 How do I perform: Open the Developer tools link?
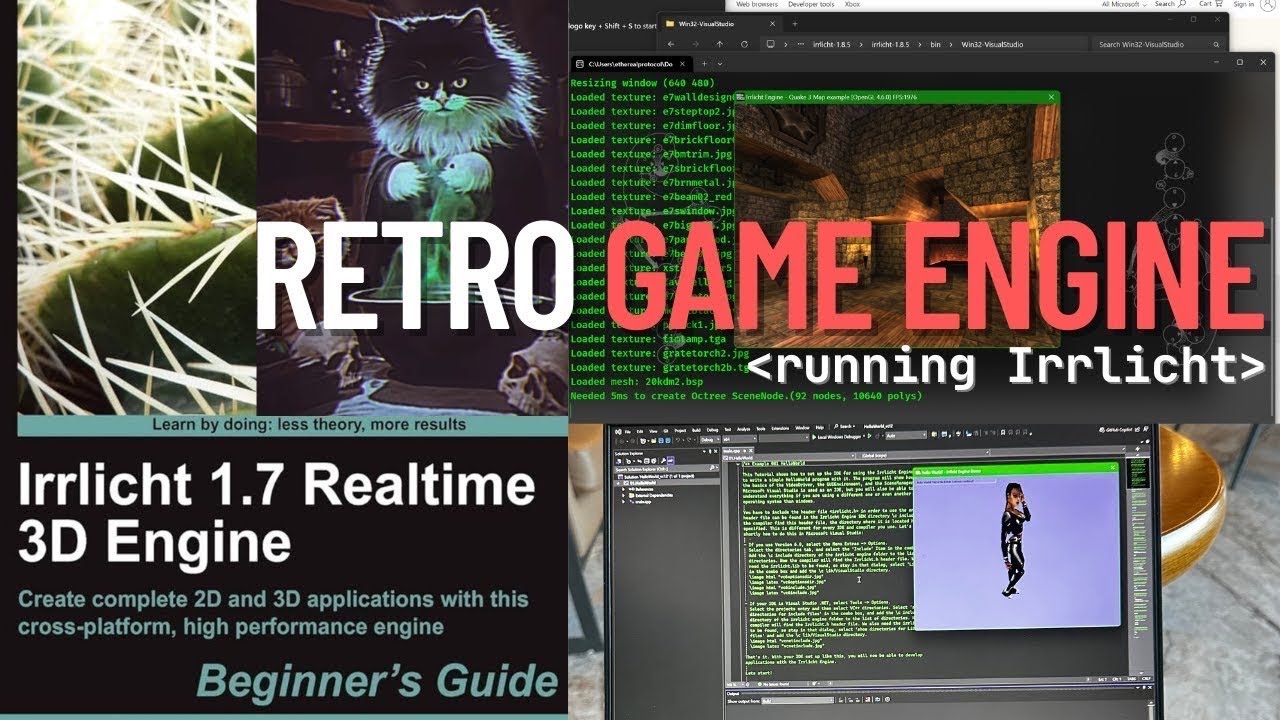[811, 4]
